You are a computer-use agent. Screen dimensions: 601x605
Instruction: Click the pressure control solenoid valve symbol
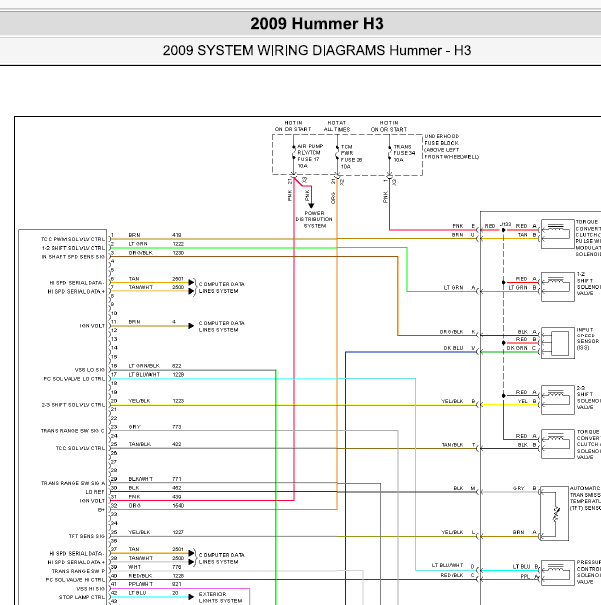[x=557, y=573]
